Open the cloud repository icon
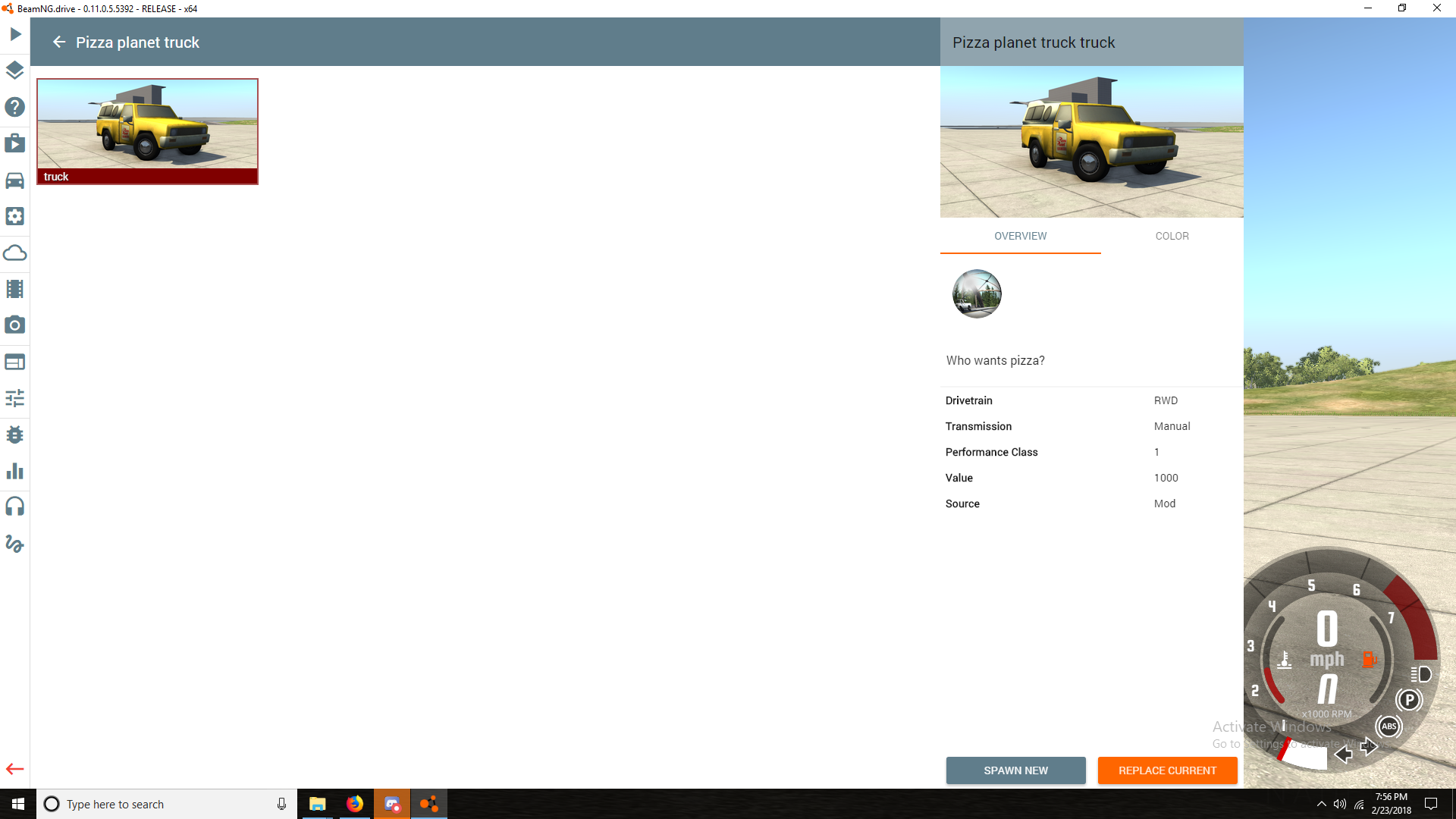 [15, 253]
